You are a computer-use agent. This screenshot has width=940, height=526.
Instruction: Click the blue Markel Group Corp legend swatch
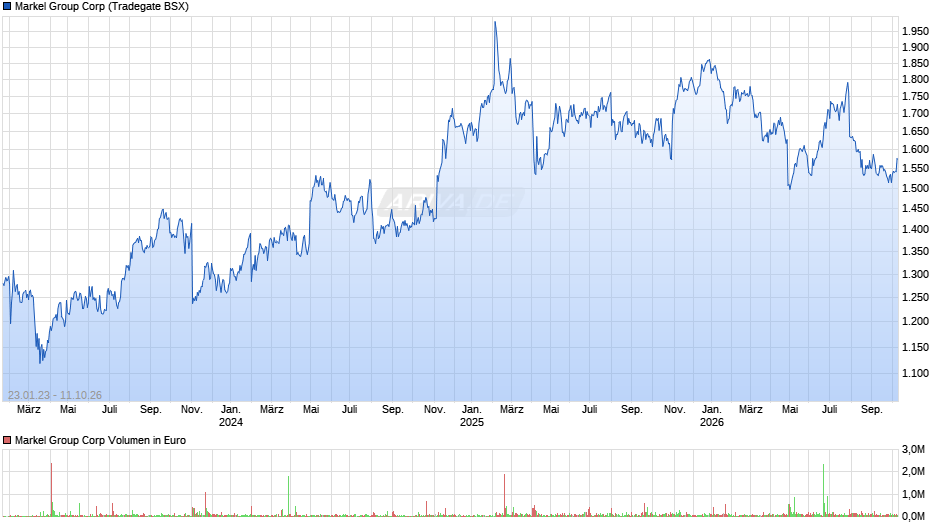(x=7, y=7)
